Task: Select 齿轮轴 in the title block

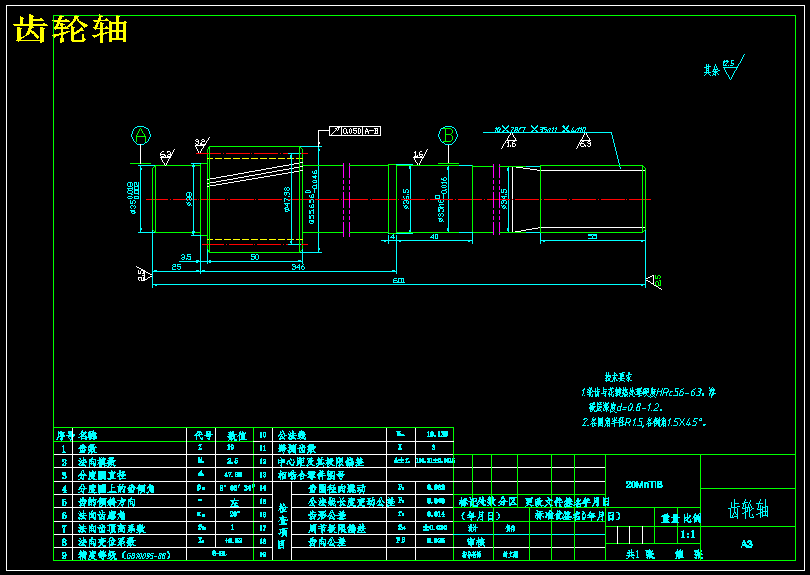Action: coord(749,510)
